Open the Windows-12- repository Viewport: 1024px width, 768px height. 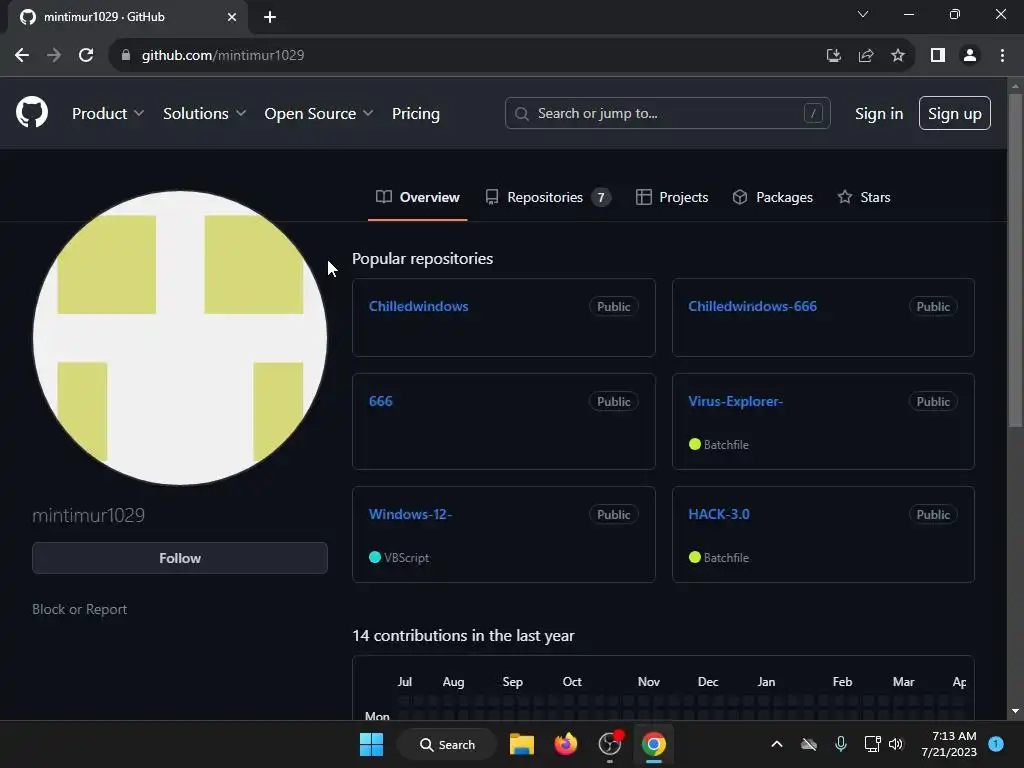click(x=410, y=514)
